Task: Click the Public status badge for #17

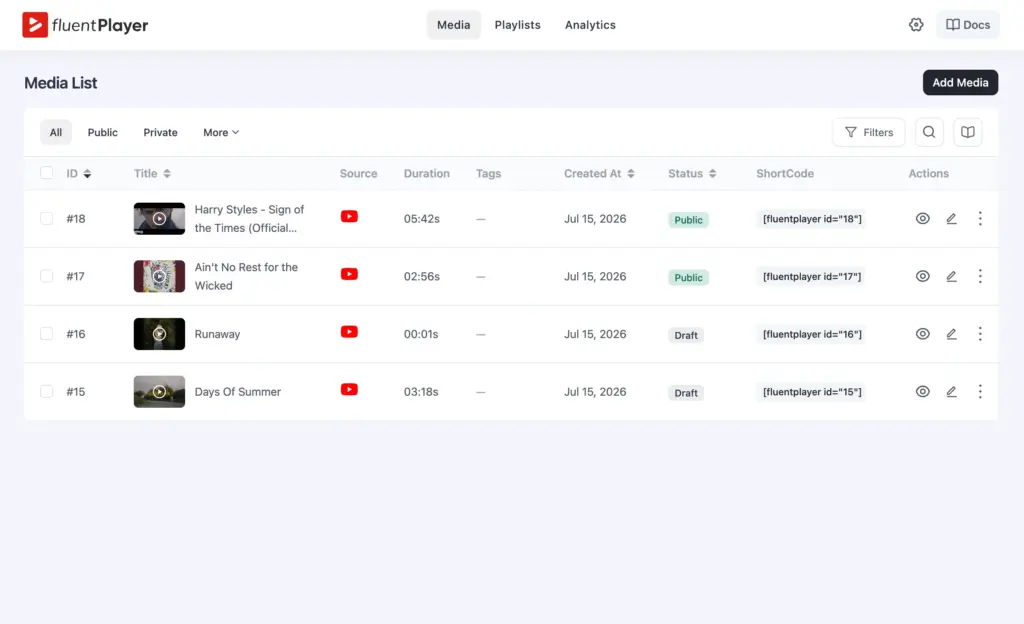Action: tap(688, 277)
